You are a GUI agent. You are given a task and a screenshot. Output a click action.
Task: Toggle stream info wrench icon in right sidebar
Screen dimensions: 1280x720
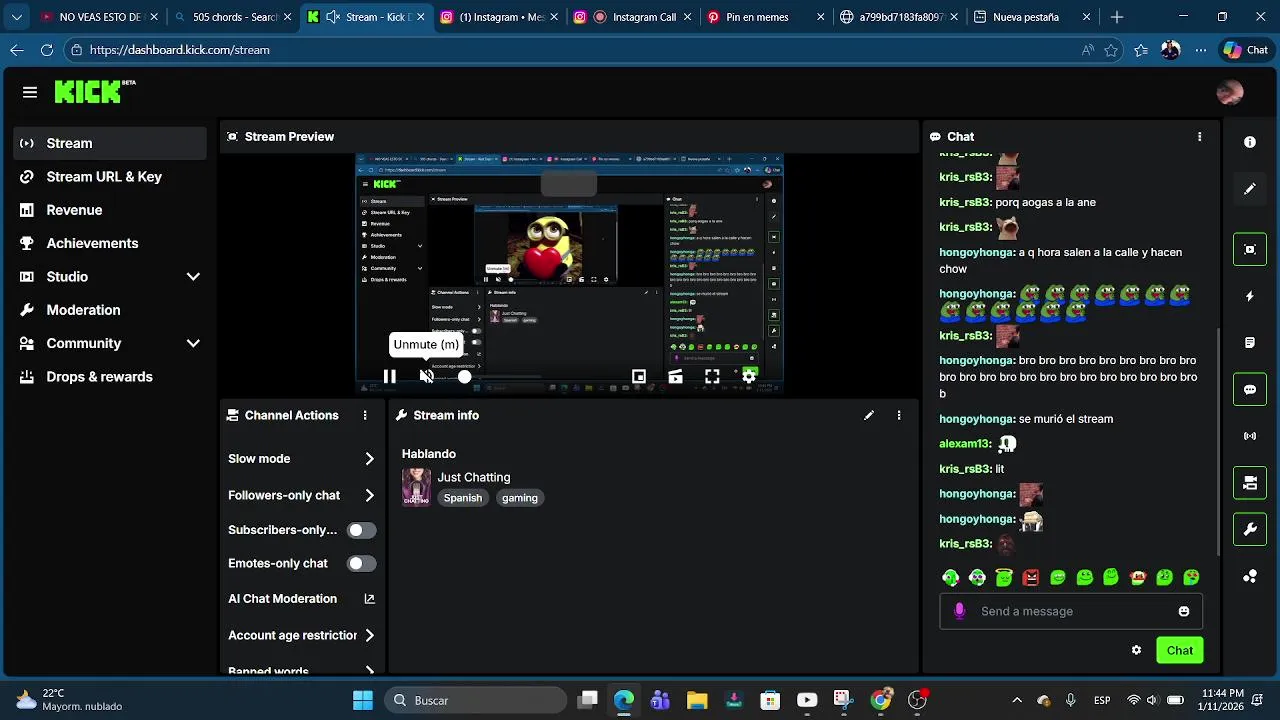[1250, 529]
